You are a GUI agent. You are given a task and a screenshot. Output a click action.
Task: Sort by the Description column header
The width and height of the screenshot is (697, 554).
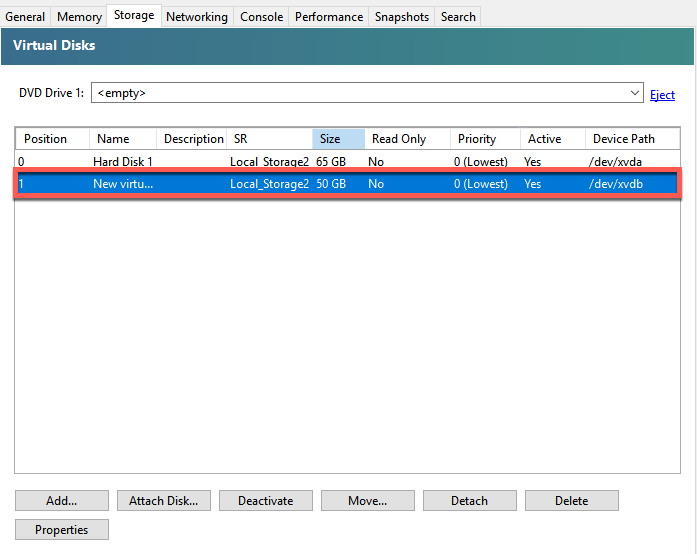(x=192, y=139)
